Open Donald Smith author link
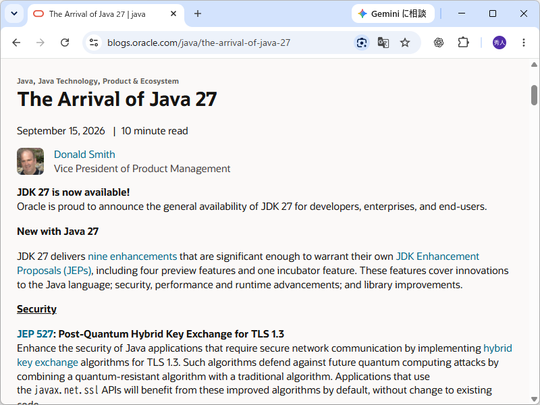This screenshot has width=540, height=405. (84, 154)
